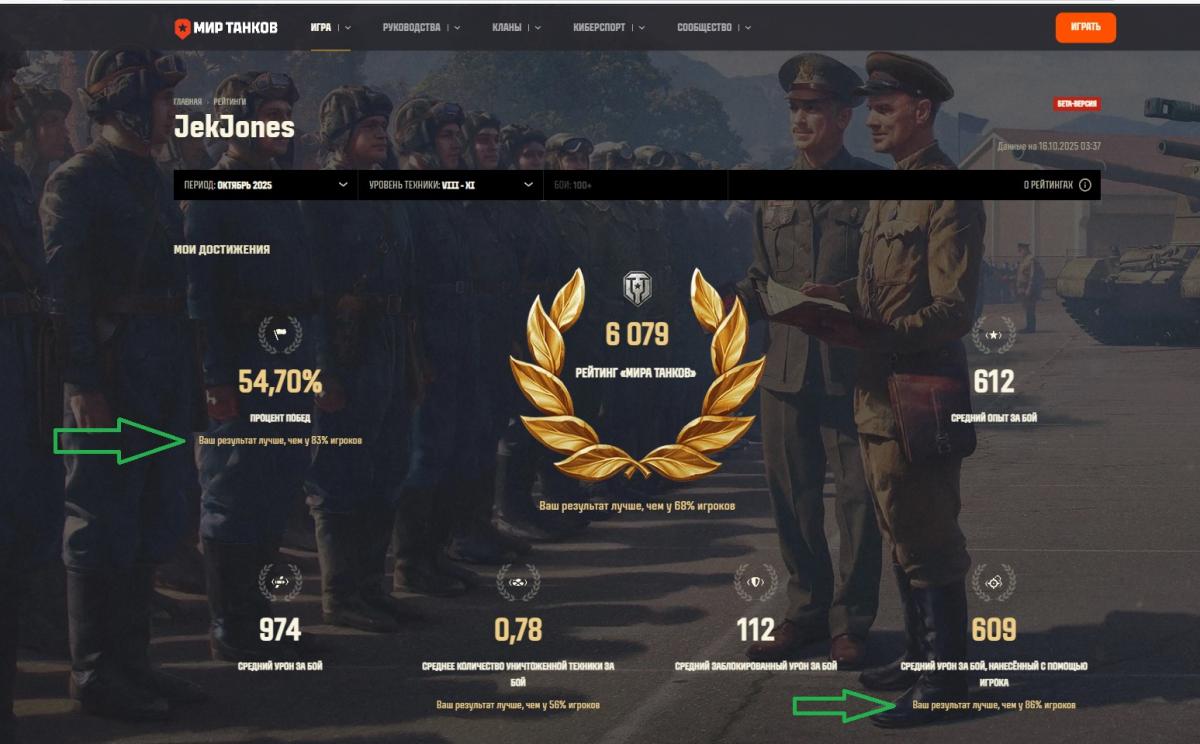Click the win percentage flag laurel icon
The height and width of the screenshot is (744, 1200).
[280, 335]
